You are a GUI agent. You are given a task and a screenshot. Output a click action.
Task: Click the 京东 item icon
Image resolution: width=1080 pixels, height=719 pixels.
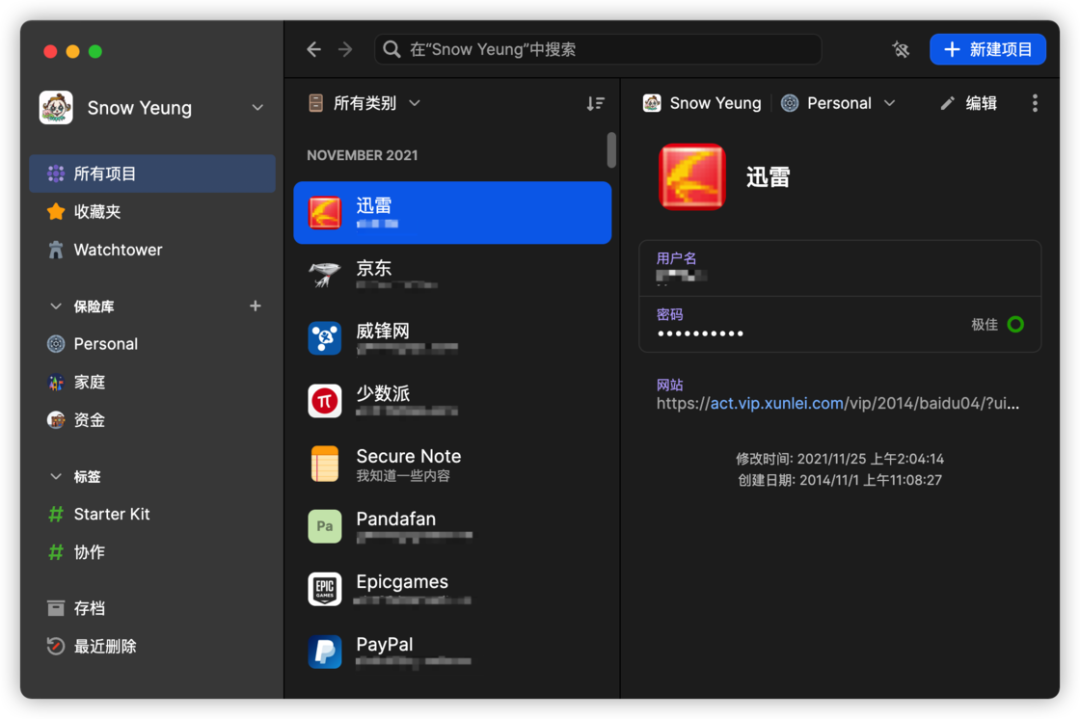pos(324,274)
